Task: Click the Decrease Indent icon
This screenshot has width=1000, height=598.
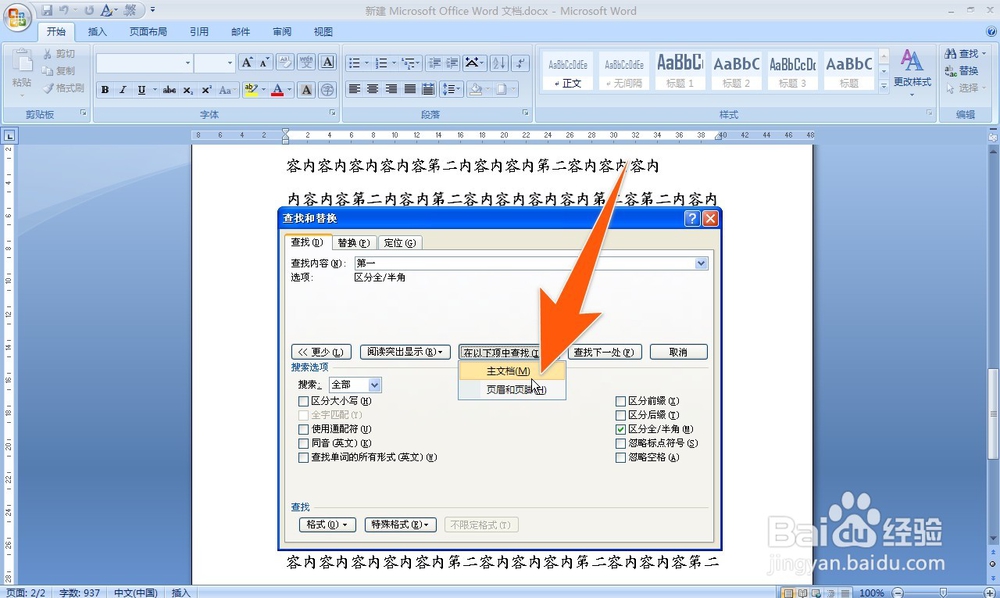Action: 434,62
